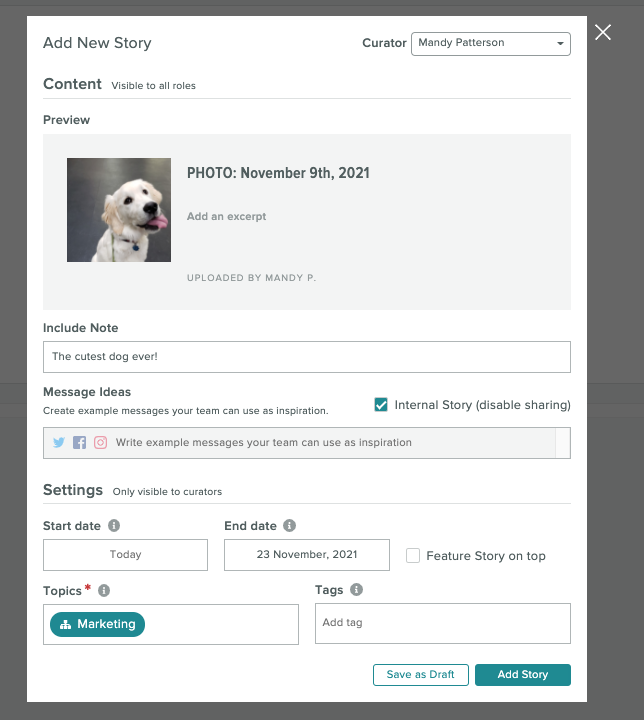Click Save as Draft button

click(421, 675)
